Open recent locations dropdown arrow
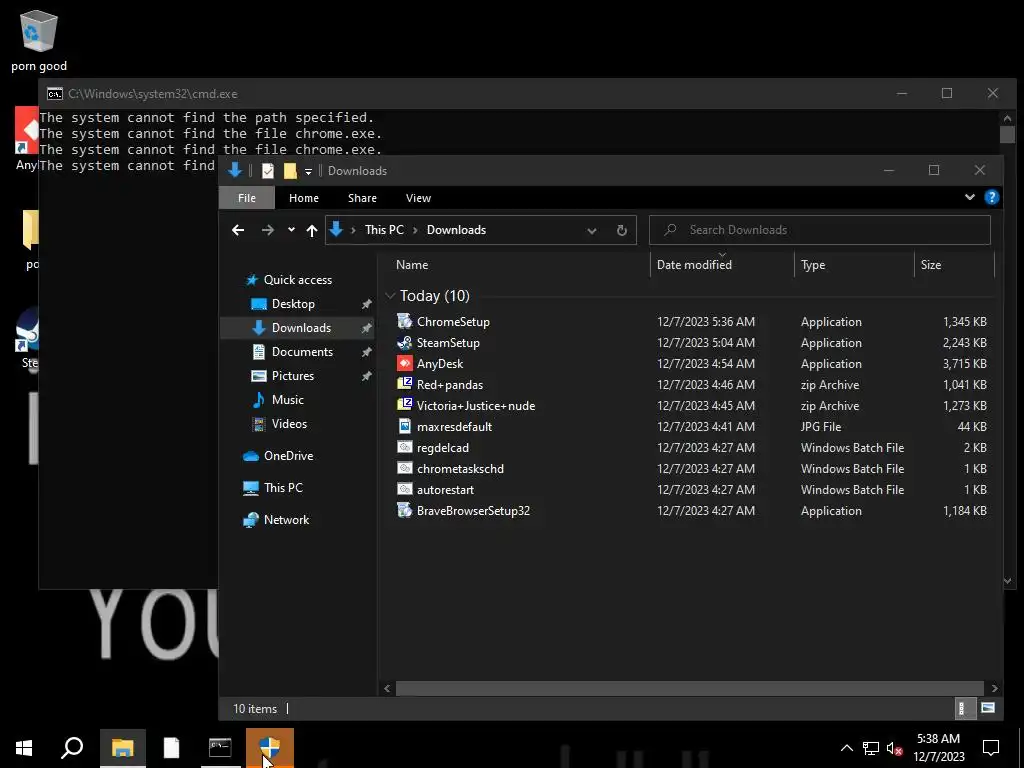Image resolution: width=1024 pixels, height=768 pixels. 291,230
